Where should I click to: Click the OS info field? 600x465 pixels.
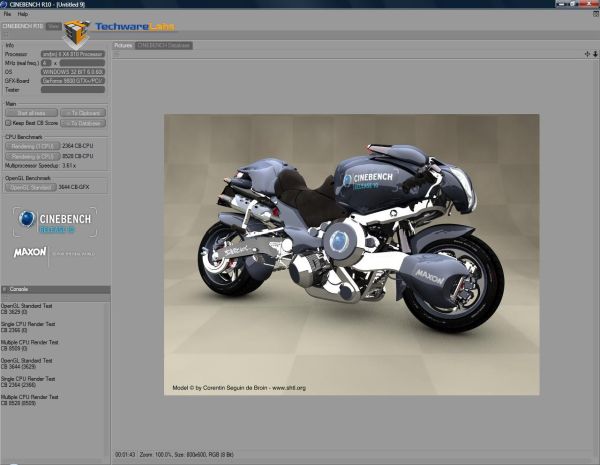click(x=73, y=72)
